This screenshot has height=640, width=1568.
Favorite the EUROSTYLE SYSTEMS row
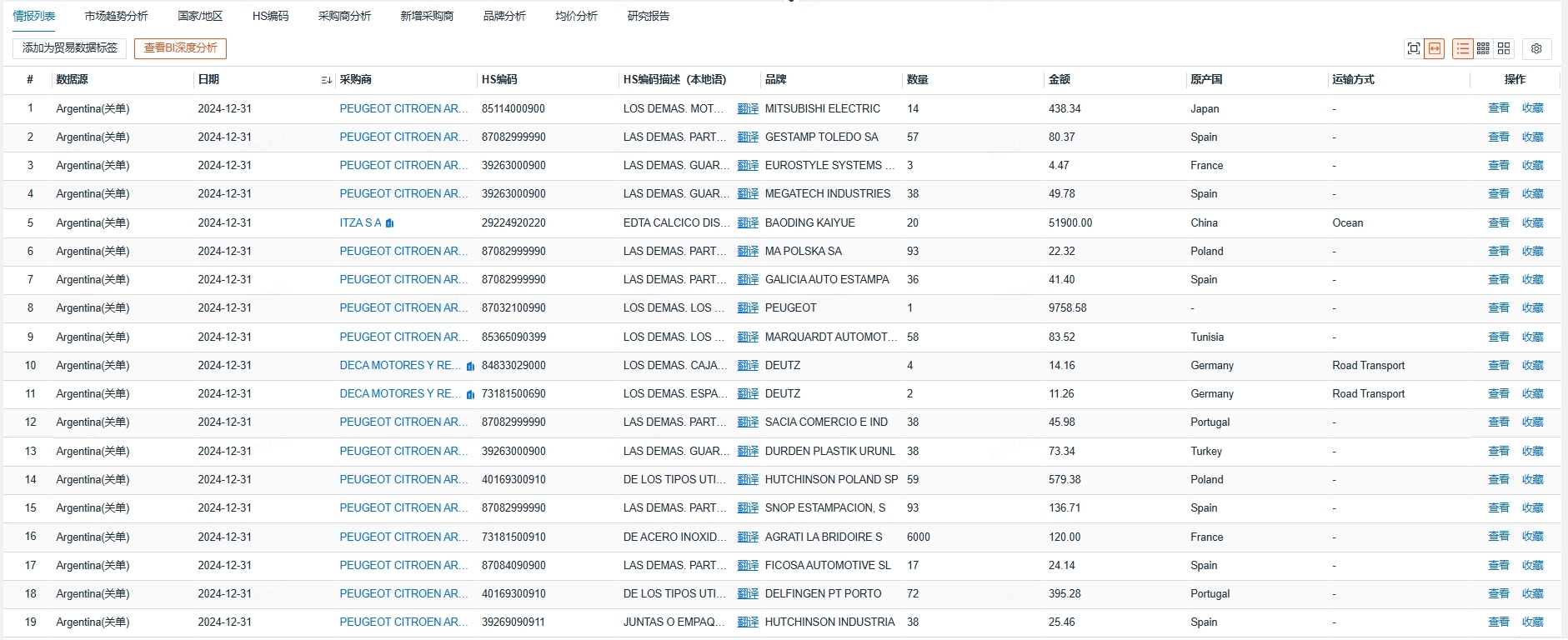[x=1533, y=165]
